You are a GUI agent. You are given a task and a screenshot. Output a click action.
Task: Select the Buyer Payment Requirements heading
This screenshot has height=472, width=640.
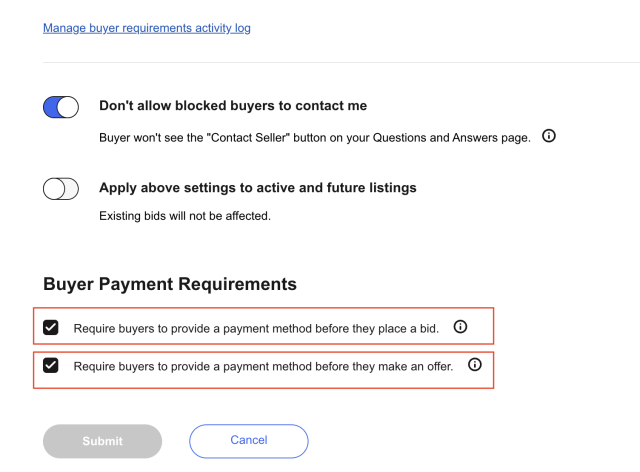click(170, 284)
